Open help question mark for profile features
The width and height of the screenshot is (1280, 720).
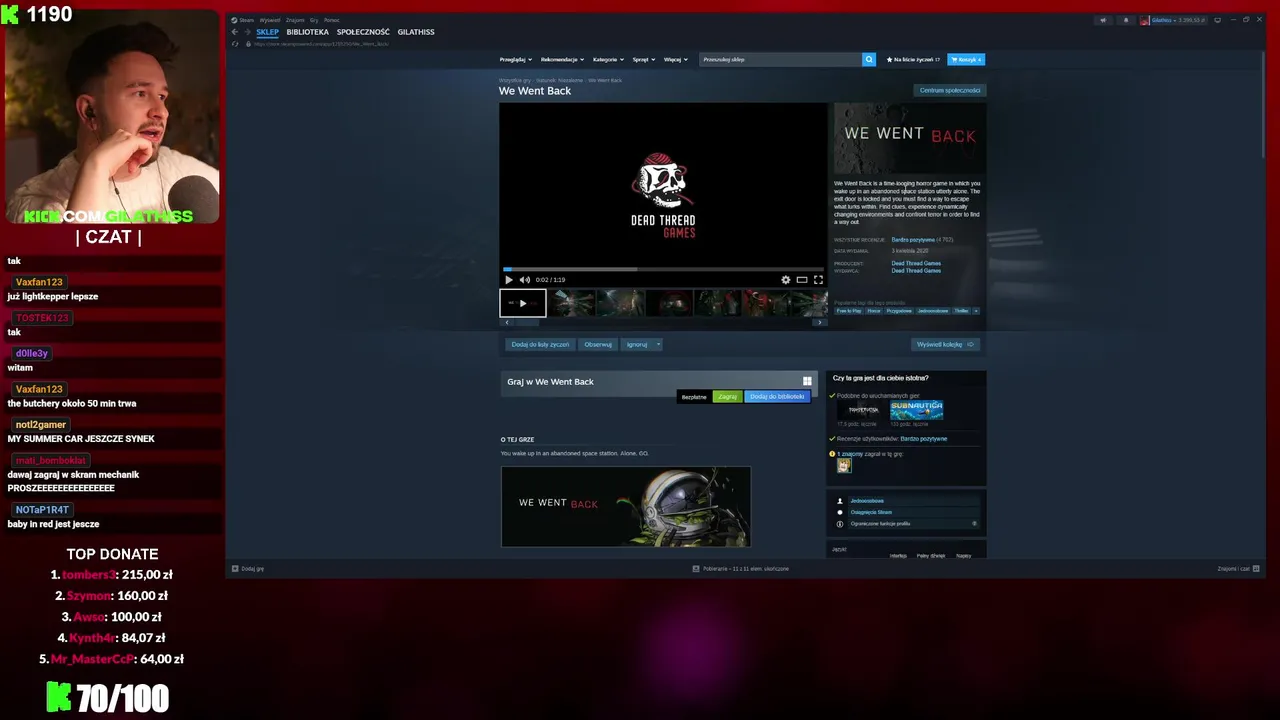(975, 523)
